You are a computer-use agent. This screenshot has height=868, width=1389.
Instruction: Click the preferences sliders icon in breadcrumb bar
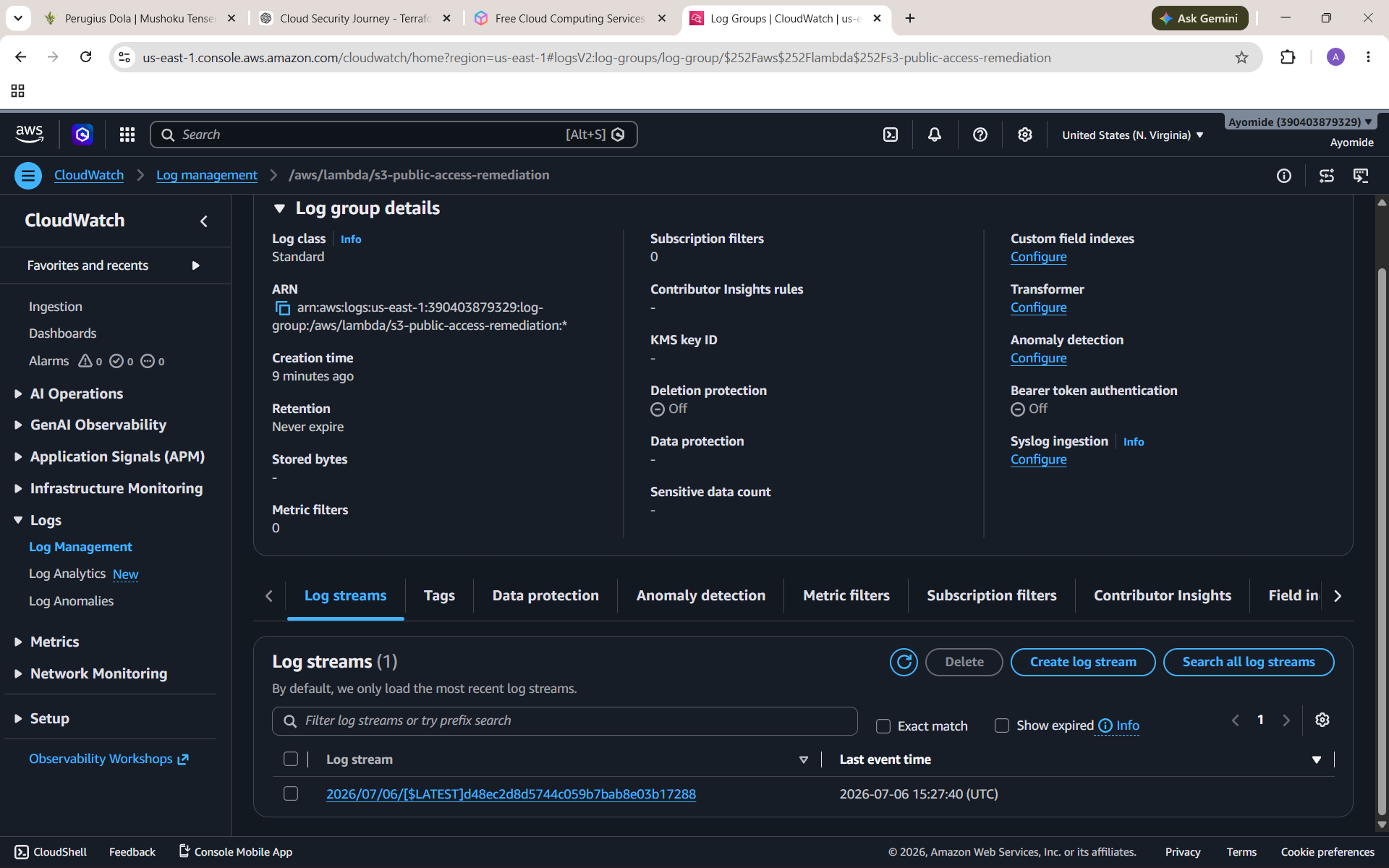[1327, 176]
